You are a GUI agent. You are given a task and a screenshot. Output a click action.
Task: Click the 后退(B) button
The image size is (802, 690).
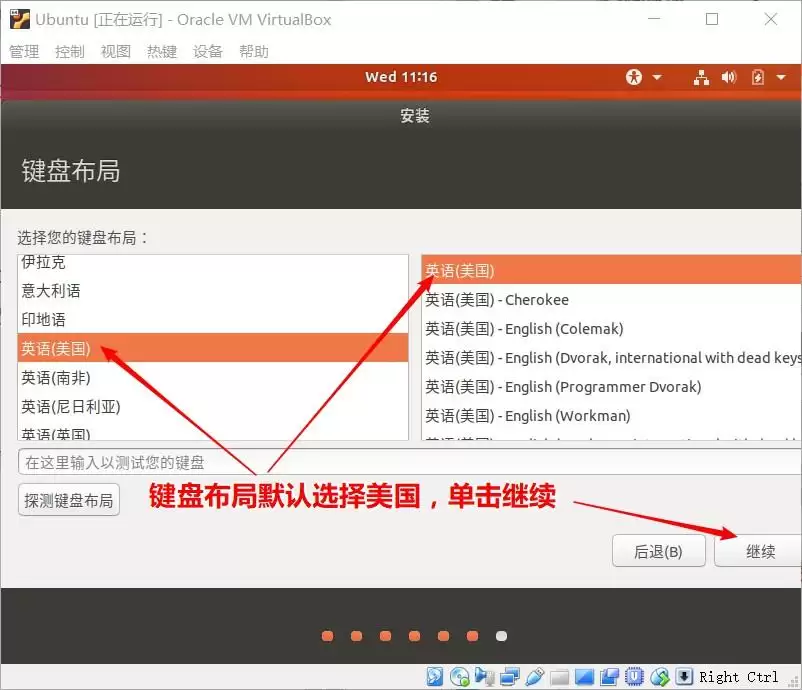(658, 550)
